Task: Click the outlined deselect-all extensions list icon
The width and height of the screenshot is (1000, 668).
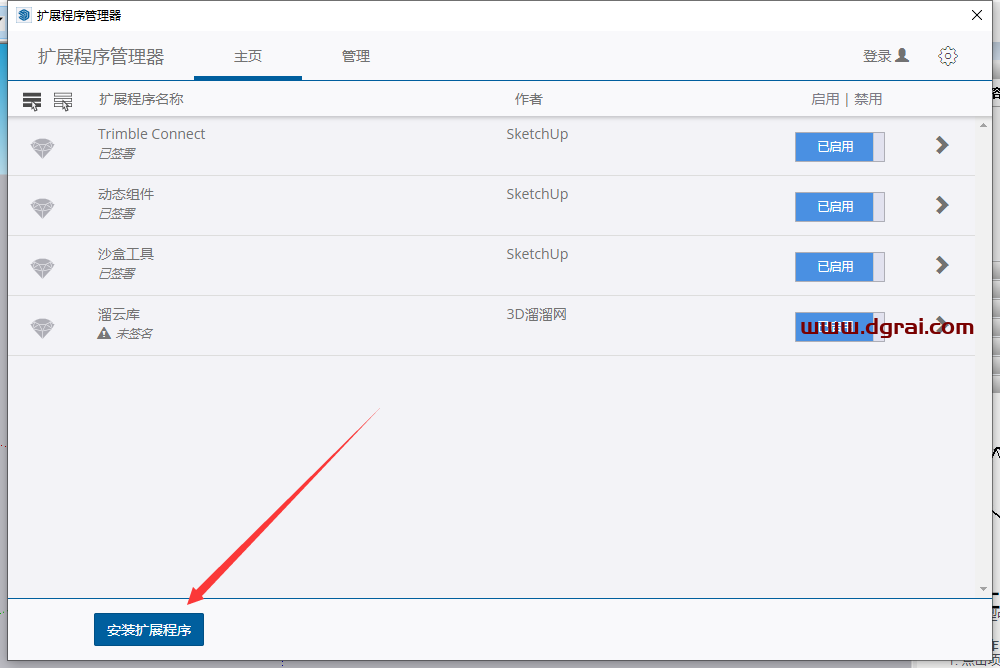Action: click(x=62, y=101)
